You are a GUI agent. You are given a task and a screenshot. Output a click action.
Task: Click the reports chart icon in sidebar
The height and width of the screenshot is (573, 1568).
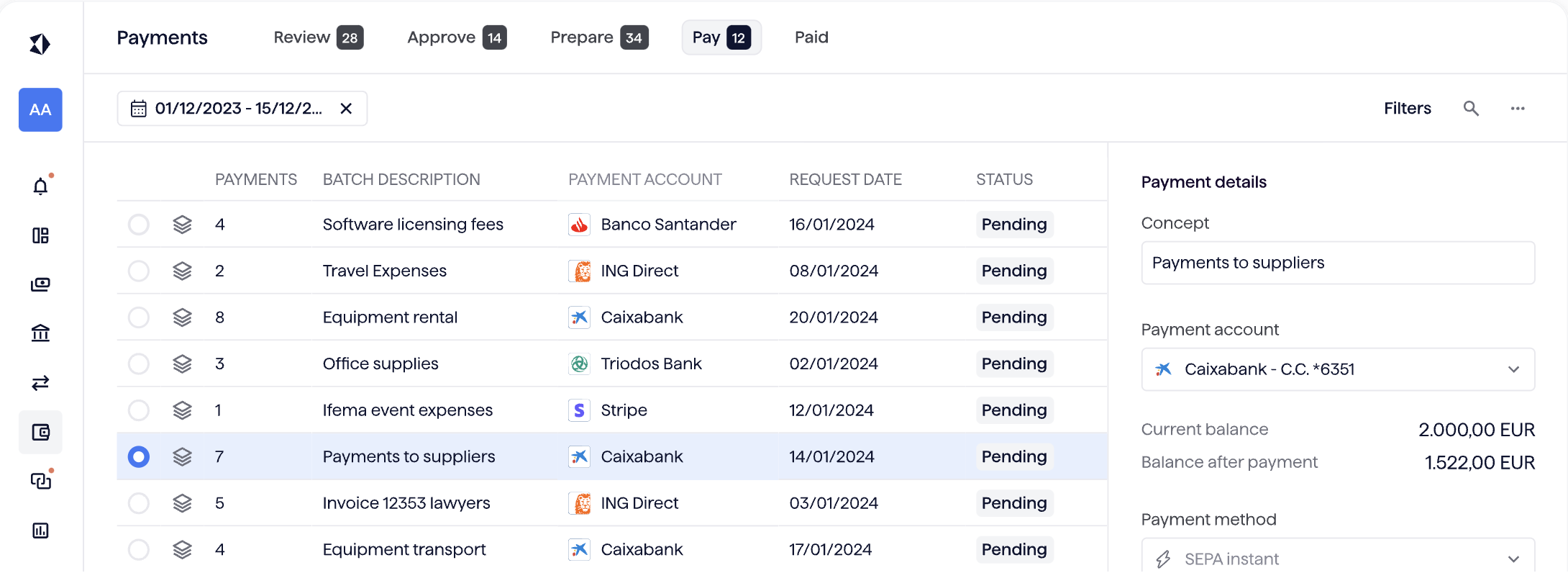coord(40,531)
